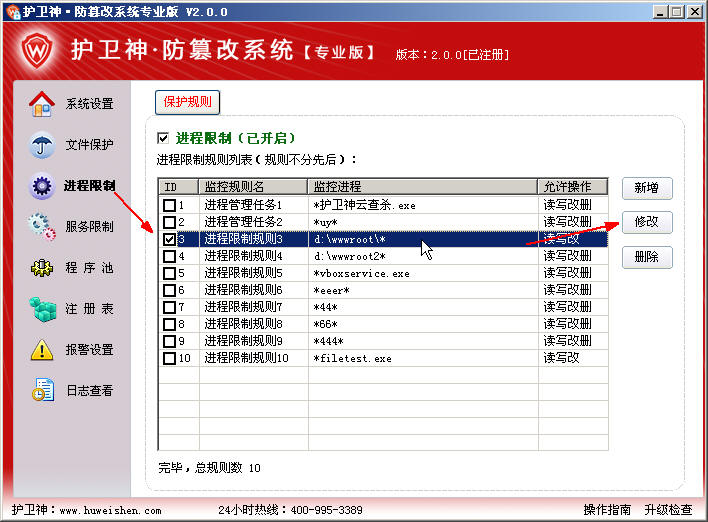Toggle the 进程限制（已开启）checkbox
Image resolution: width=708 pixels, height=522 pixels.
(163, 138)
